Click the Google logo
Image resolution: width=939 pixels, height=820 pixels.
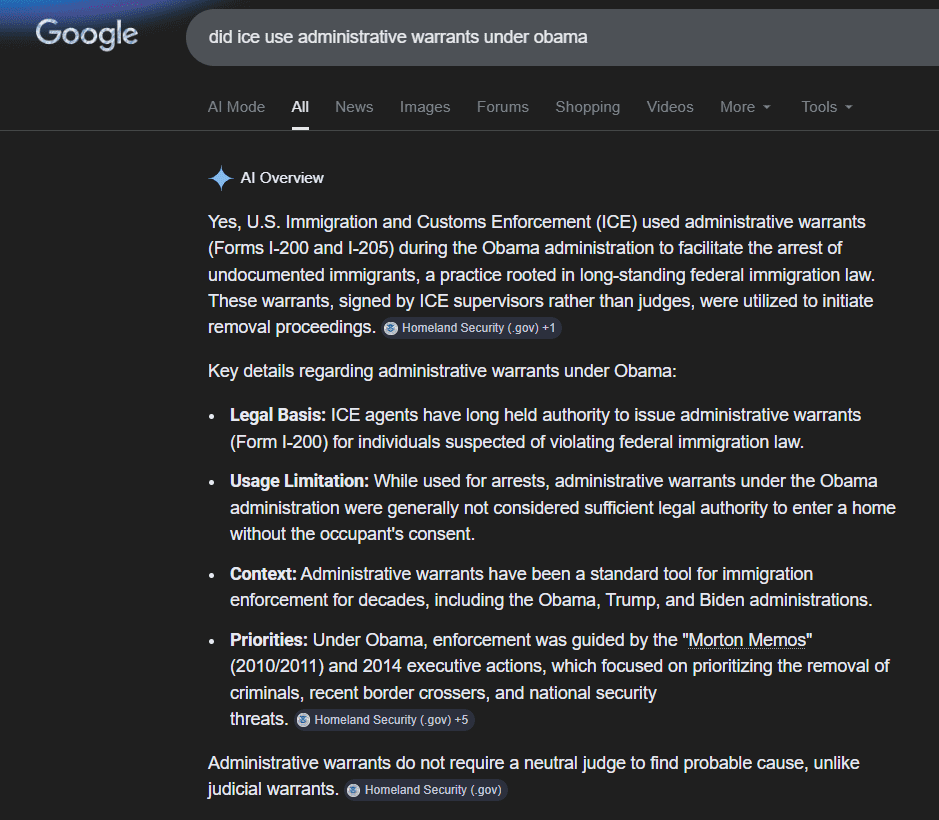pos(86,34)
